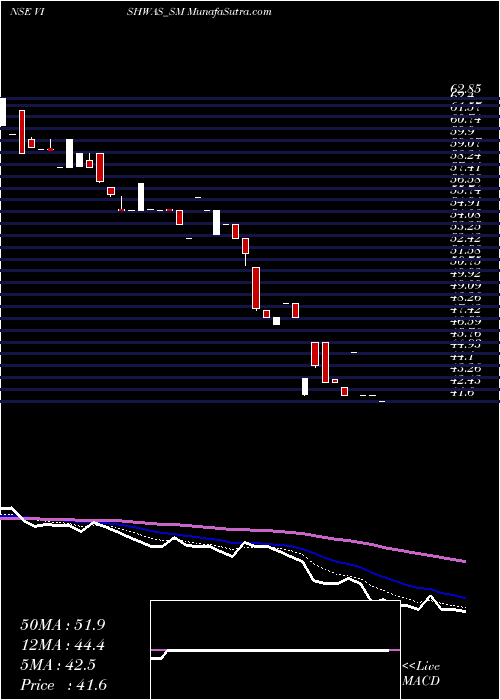
Task: Select the 43.26 price axis label
Action: point(465,370)
